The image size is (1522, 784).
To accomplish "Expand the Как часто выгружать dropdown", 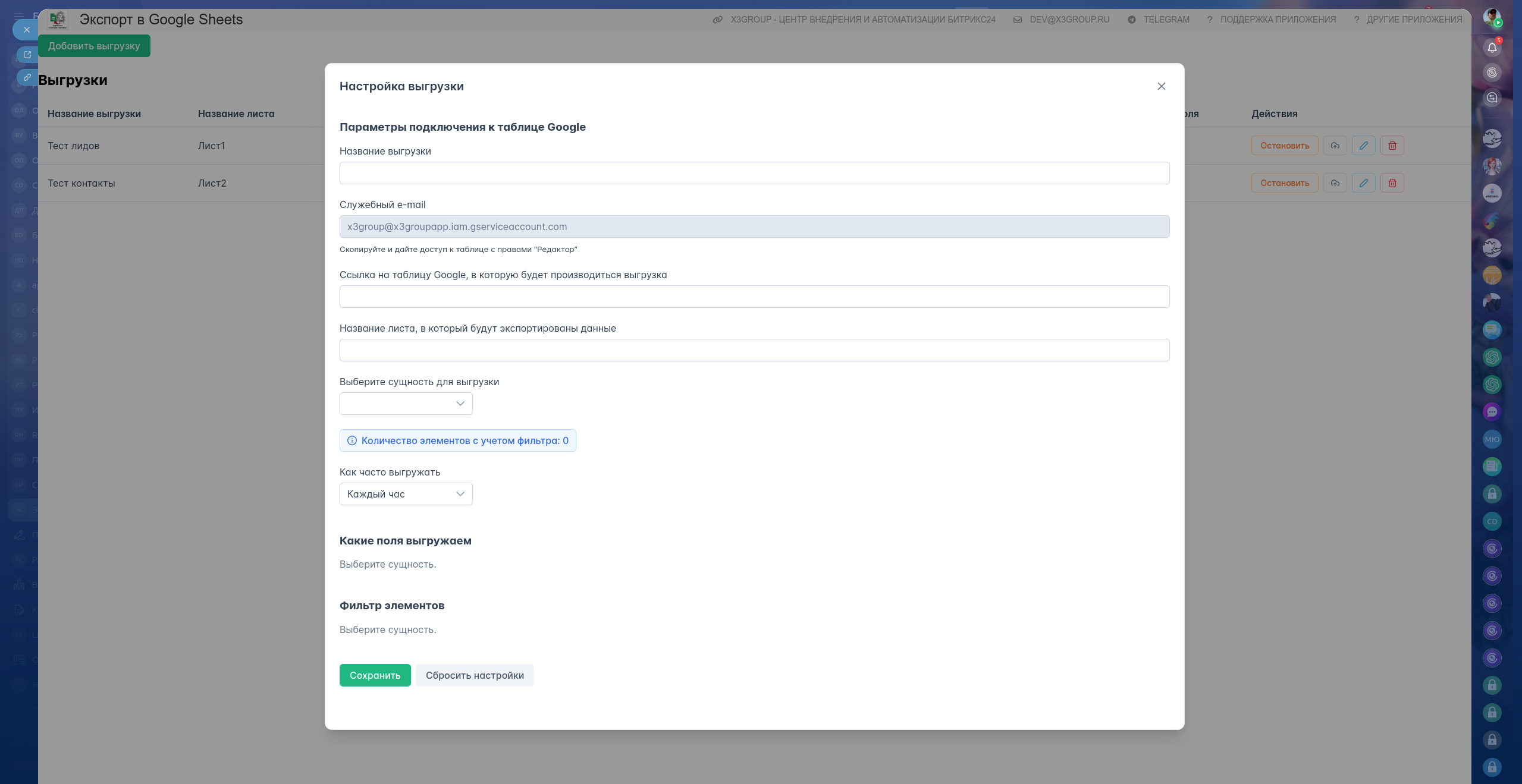I will pyautogui.click(x=406, y=494).
